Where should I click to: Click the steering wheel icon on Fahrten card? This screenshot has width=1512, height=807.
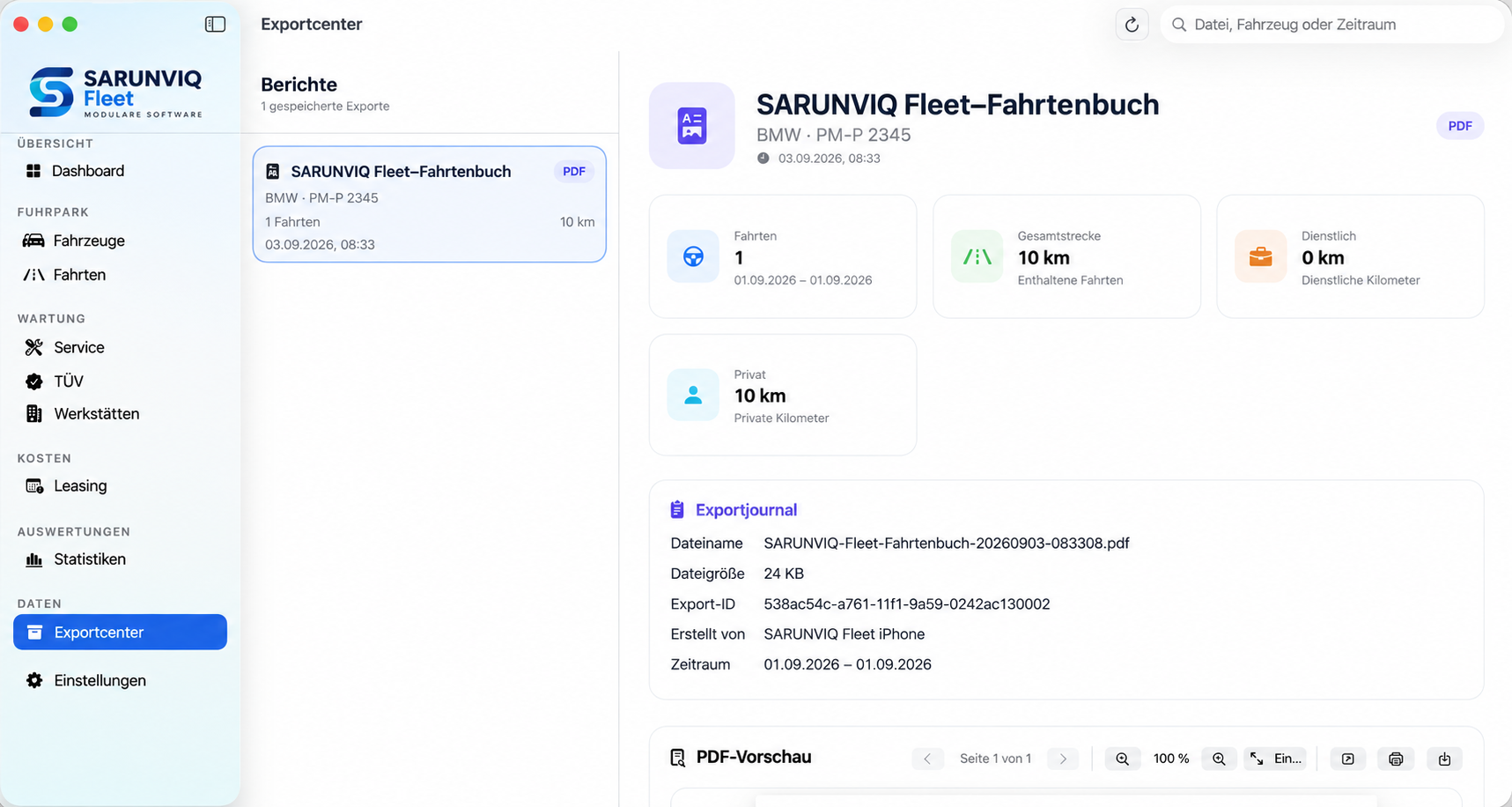[693, 256]
